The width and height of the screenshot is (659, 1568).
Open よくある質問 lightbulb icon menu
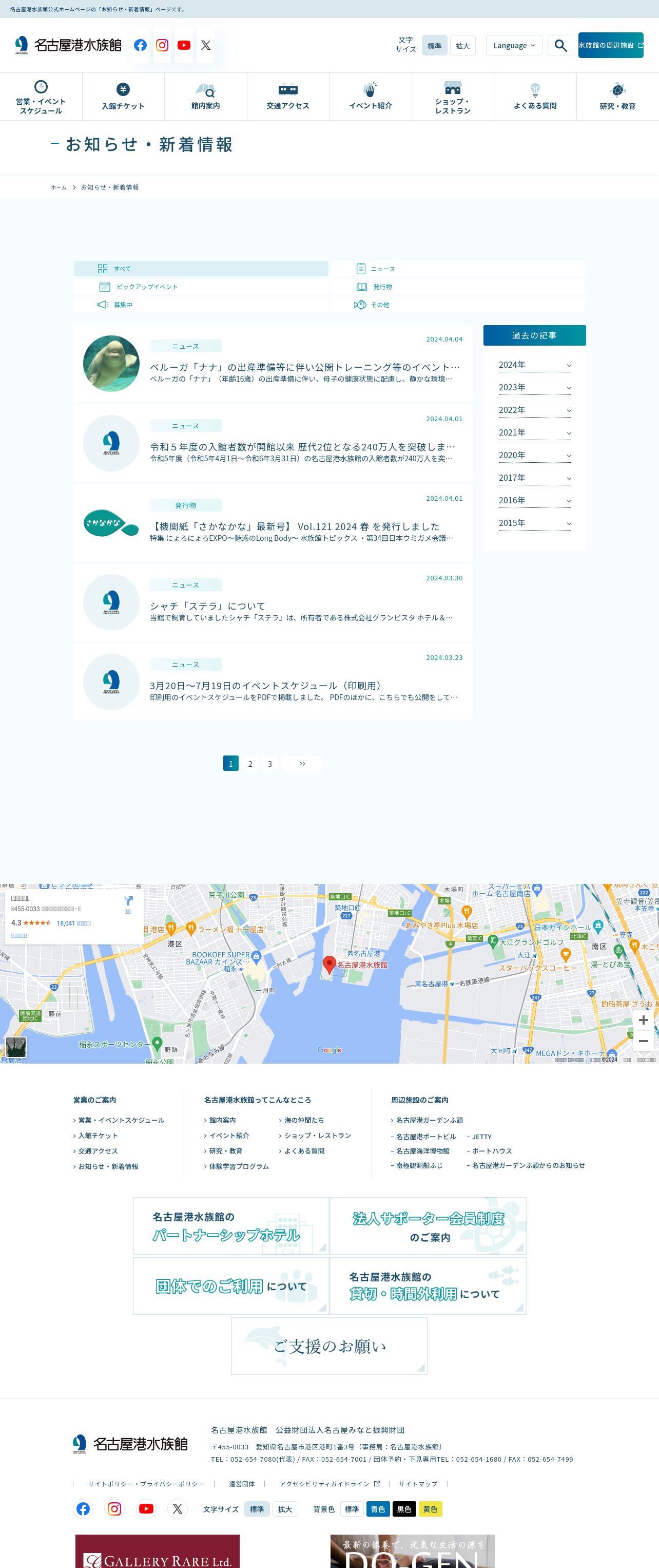pyautogui.click(x=535, y=98)
